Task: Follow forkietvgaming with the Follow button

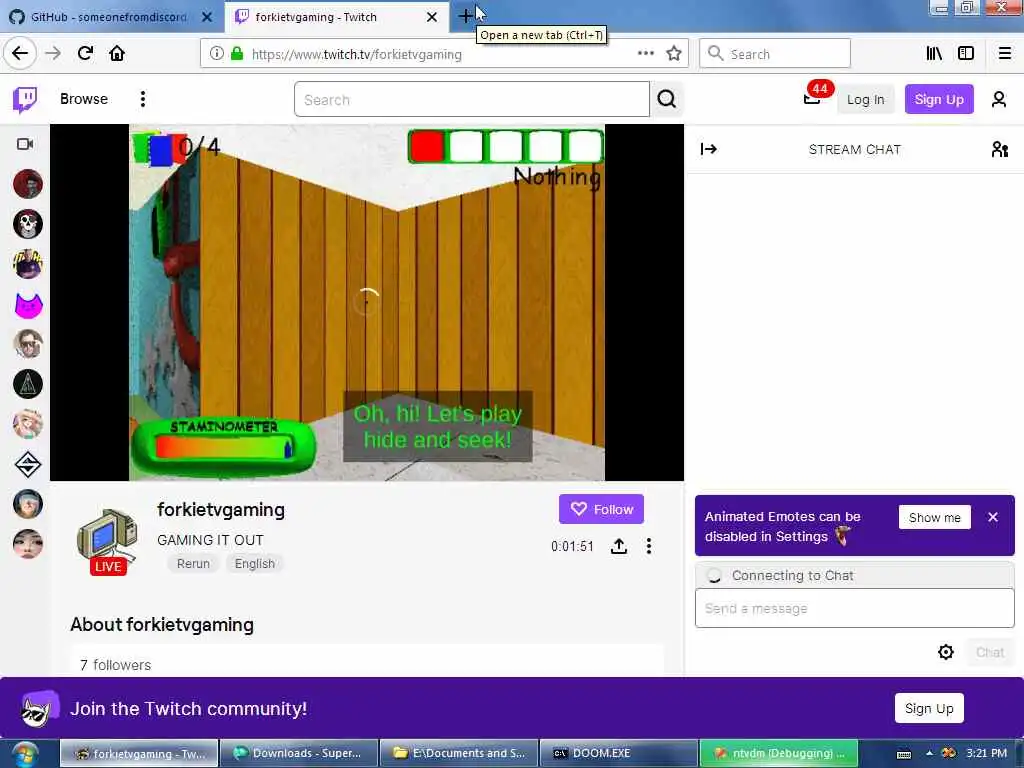Action: pyautogui.click(x=601, y=509)
